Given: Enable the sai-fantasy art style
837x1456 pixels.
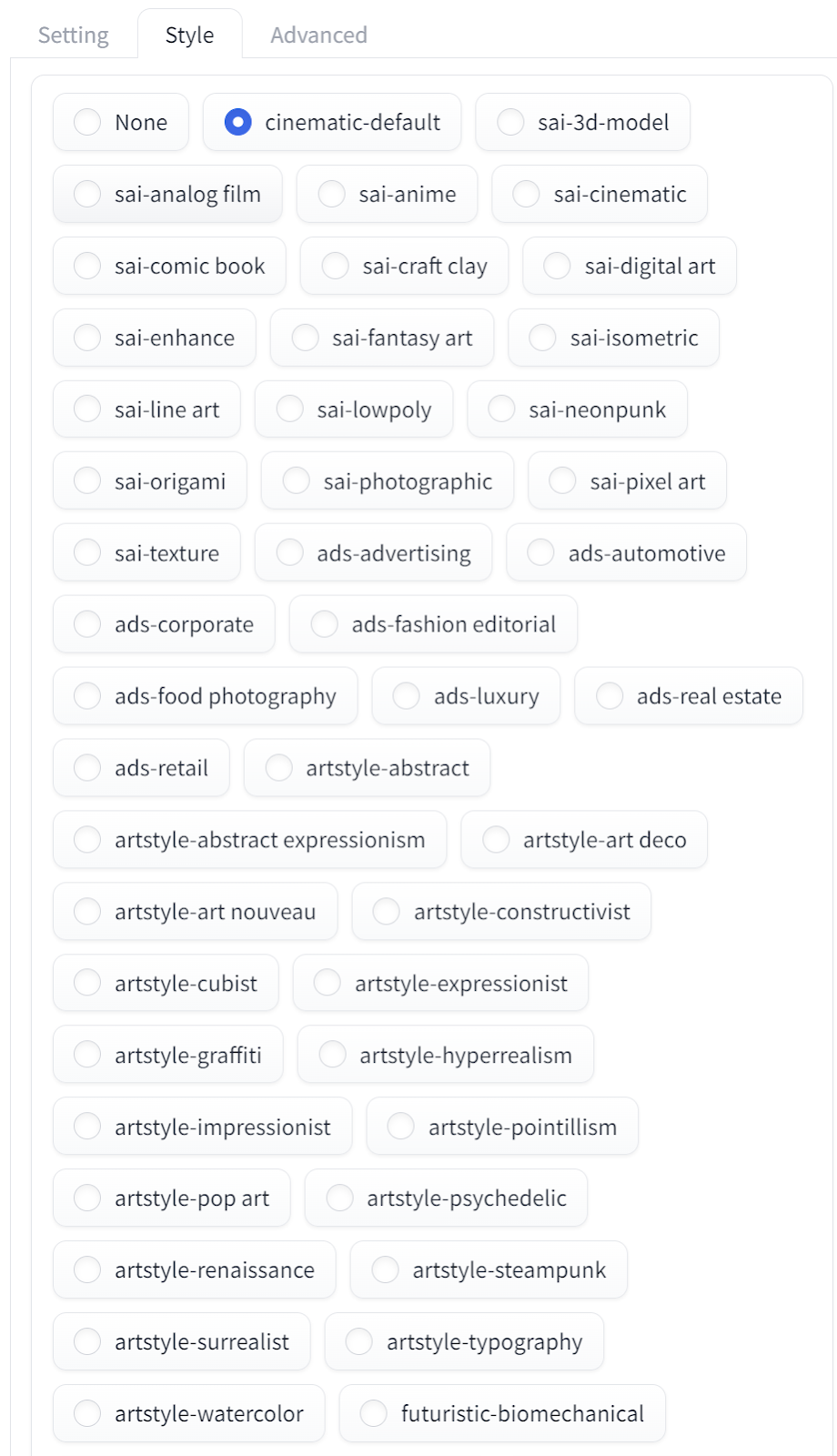Looking at the screenshot, I should click(305, 338).
